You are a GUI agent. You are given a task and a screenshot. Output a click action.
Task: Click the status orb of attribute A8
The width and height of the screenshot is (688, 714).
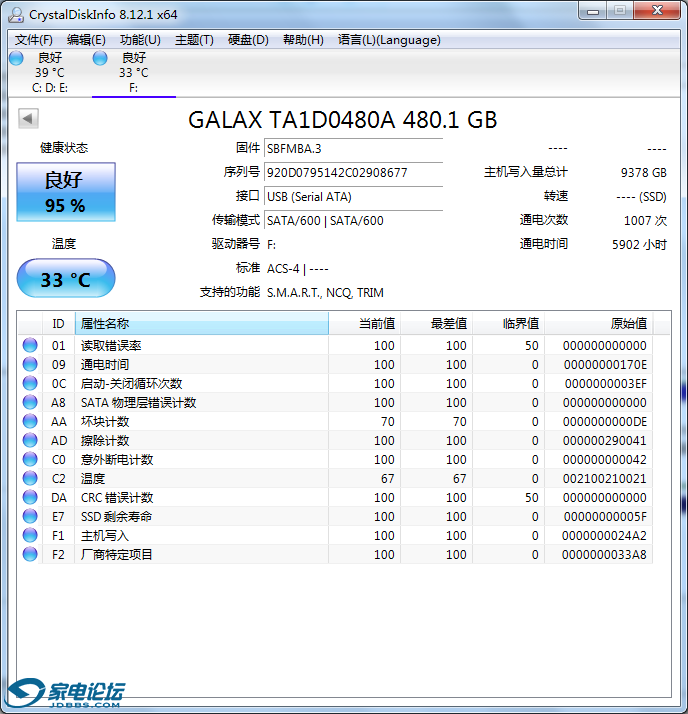tap(30, 402)
